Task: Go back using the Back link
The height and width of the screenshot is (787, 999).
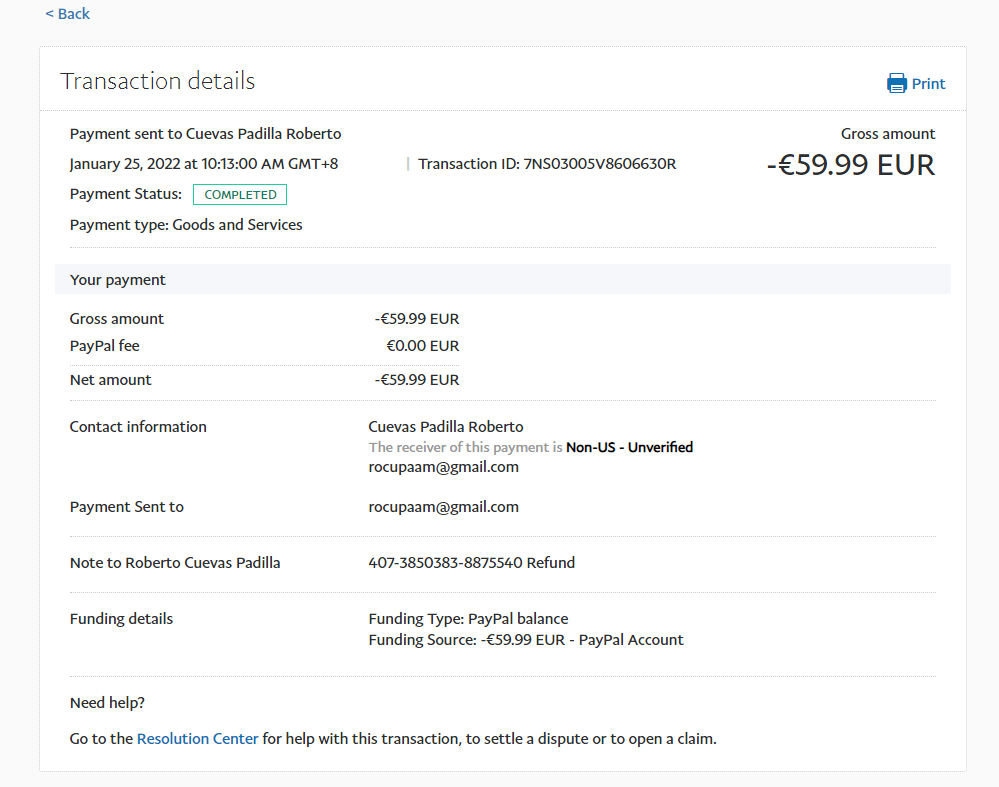Action: 67,14
